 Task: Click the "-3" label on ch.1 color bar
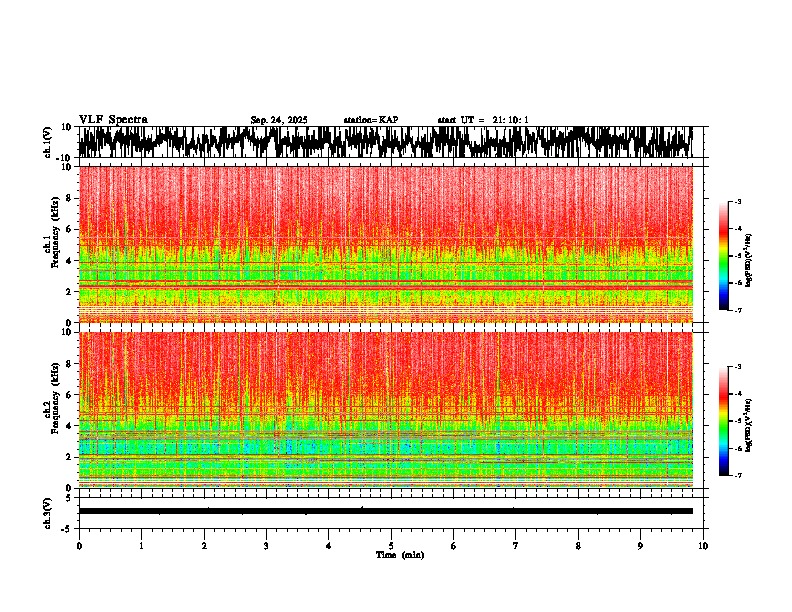(737, 201)
